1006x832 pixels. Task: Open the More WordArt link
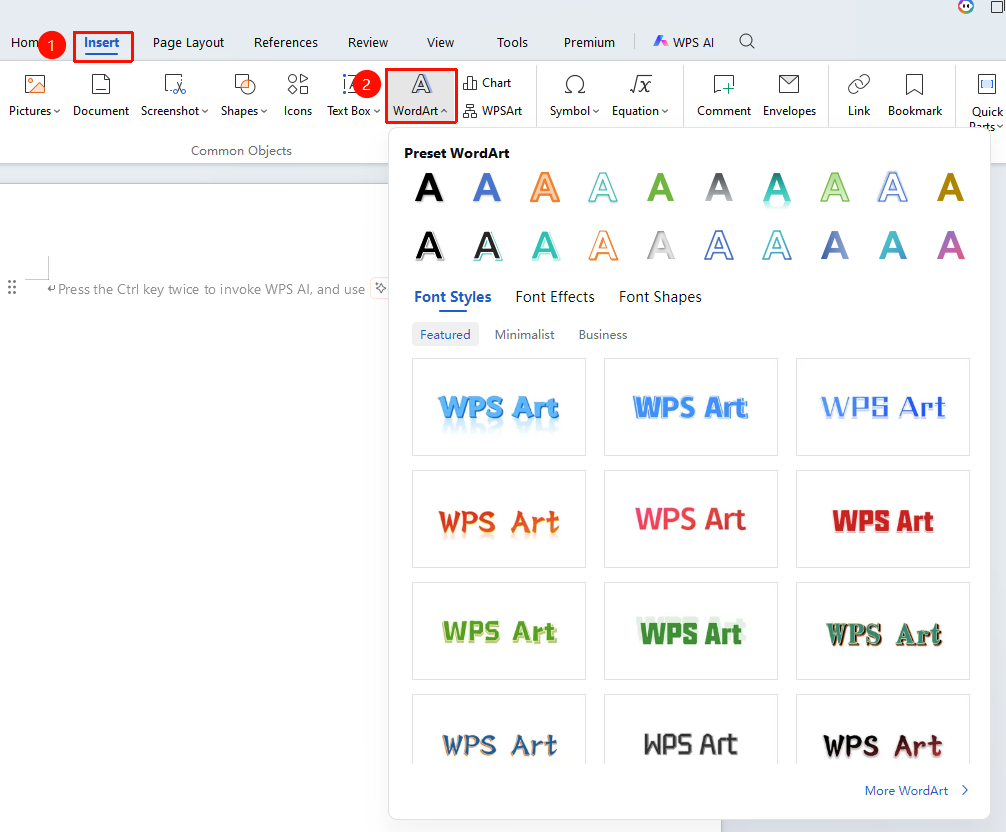(x=916, y=790)
